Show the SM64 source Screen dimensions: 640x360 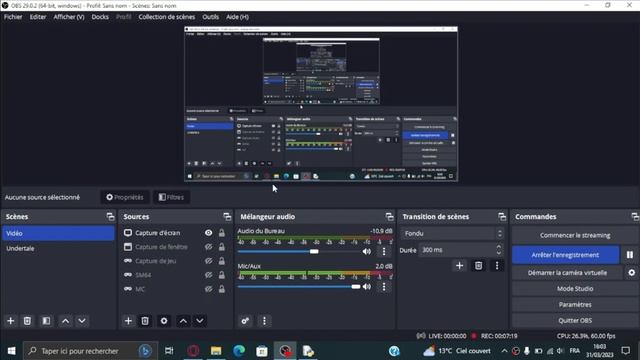click(x=209, y=275)
